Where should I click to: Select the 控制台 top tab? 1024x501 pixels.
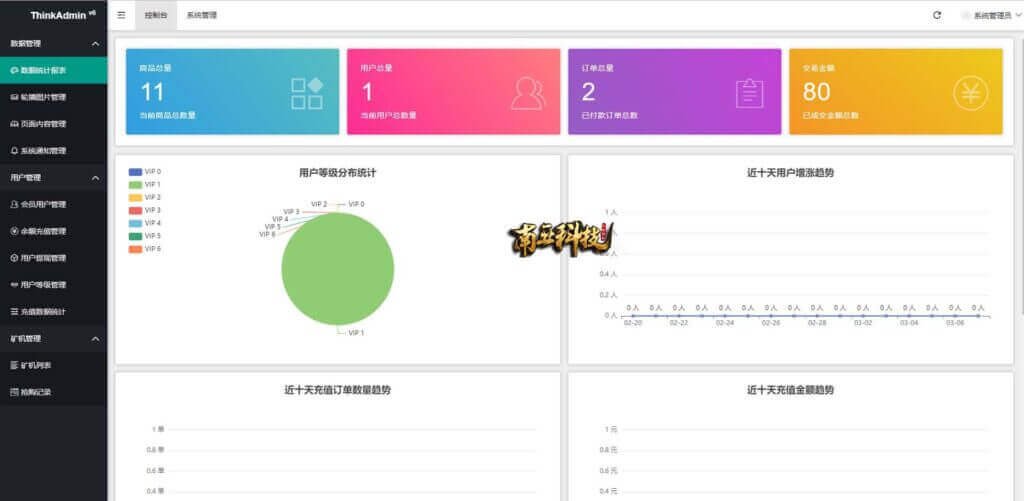156,15
